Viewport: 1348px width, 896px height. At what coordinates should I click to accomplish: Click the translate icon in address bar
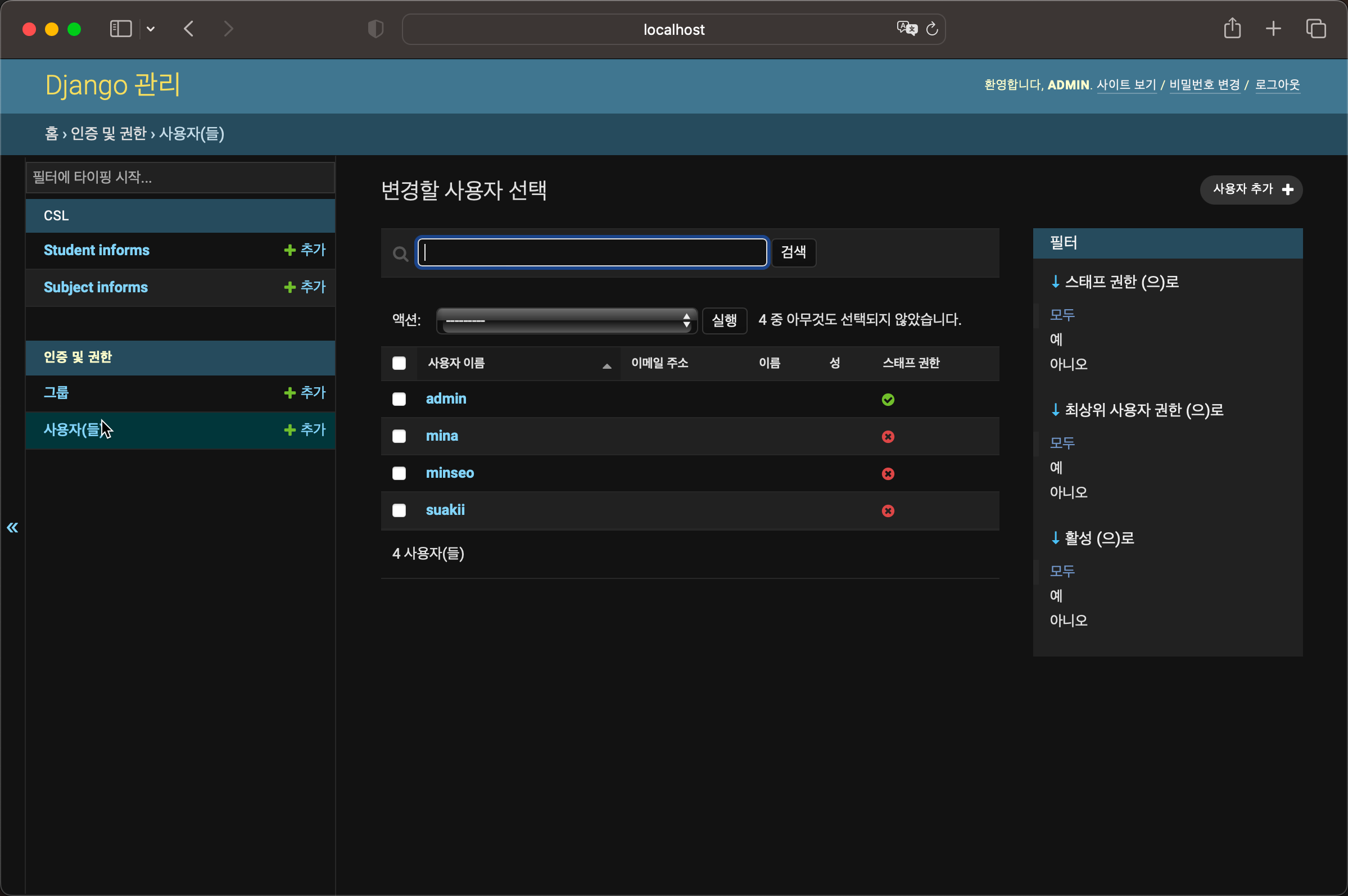[x=907, y=29]
